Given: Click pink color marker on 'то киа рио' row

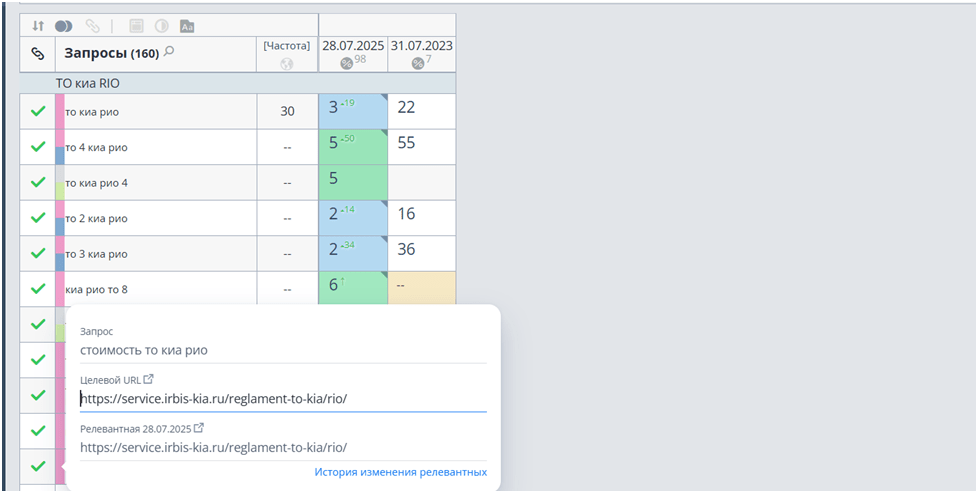Looking at the screenshot, I should 60,111.
